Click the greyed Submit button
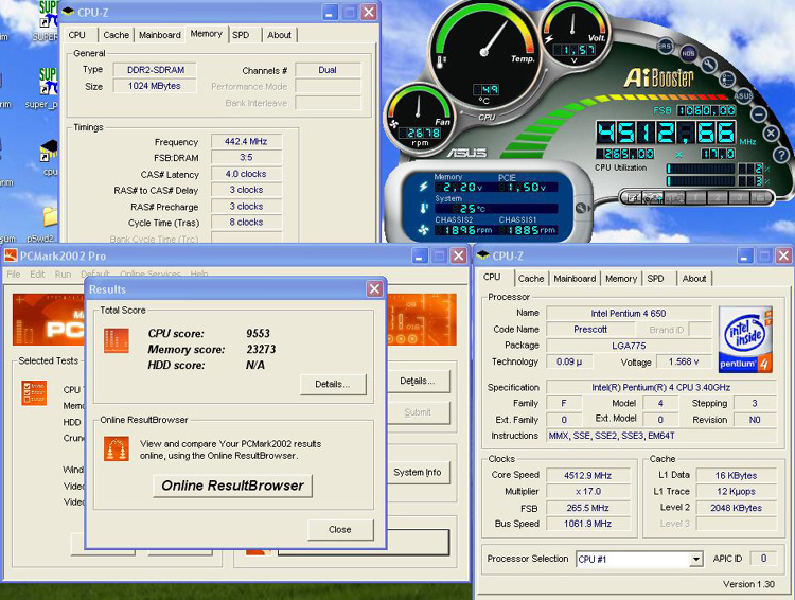The image size is (795, 600). pos(418,412)
